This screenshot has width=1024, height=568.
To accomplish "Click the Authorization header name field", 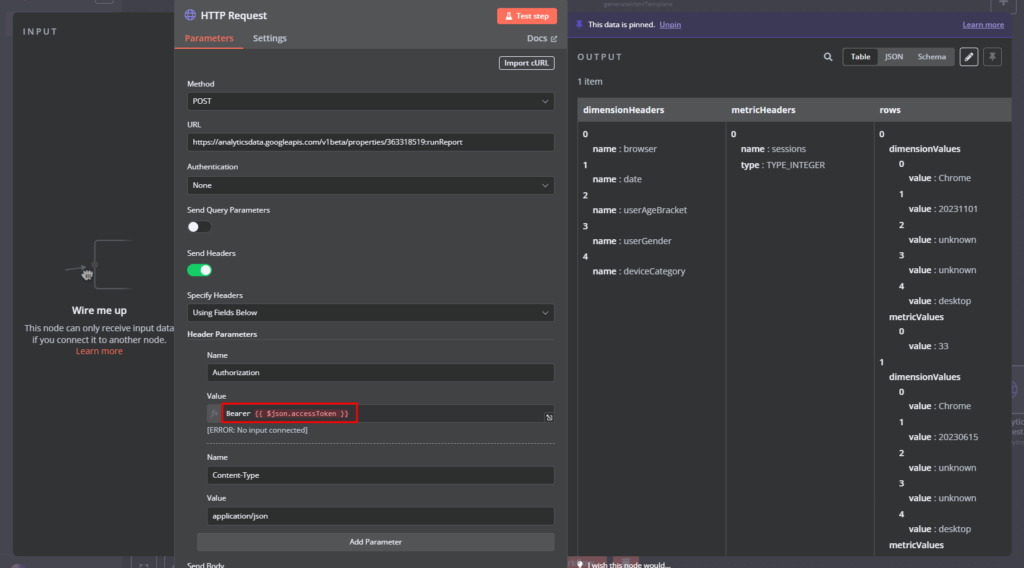I will [380, 373].
